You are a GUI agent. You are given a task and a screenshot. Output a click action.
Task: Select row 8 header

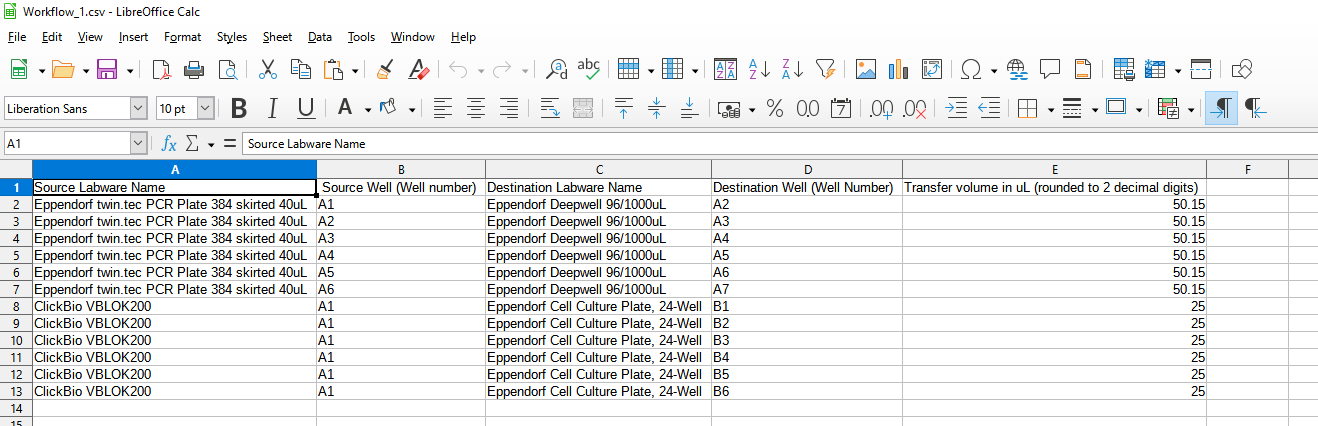(x=15, y=306)
